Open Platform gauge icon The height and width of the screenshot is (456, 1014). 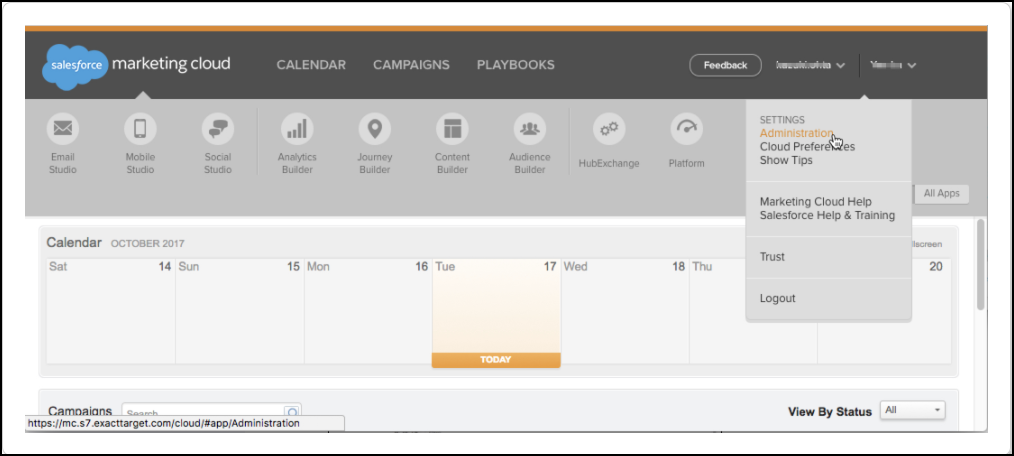coord(686,129)
